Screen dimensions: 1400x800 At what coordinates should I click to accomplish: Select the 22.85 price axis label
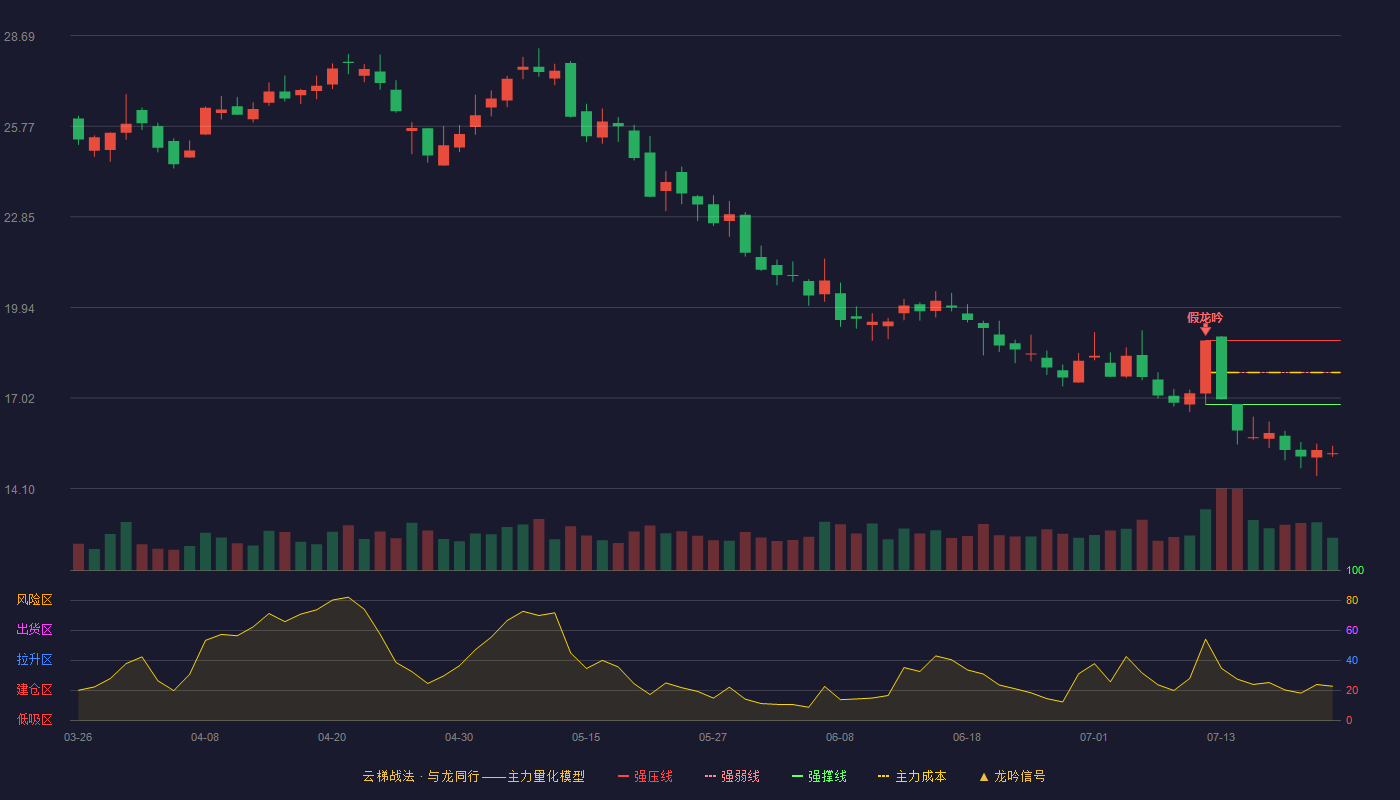pyautogui.click(x=20, y=218)
